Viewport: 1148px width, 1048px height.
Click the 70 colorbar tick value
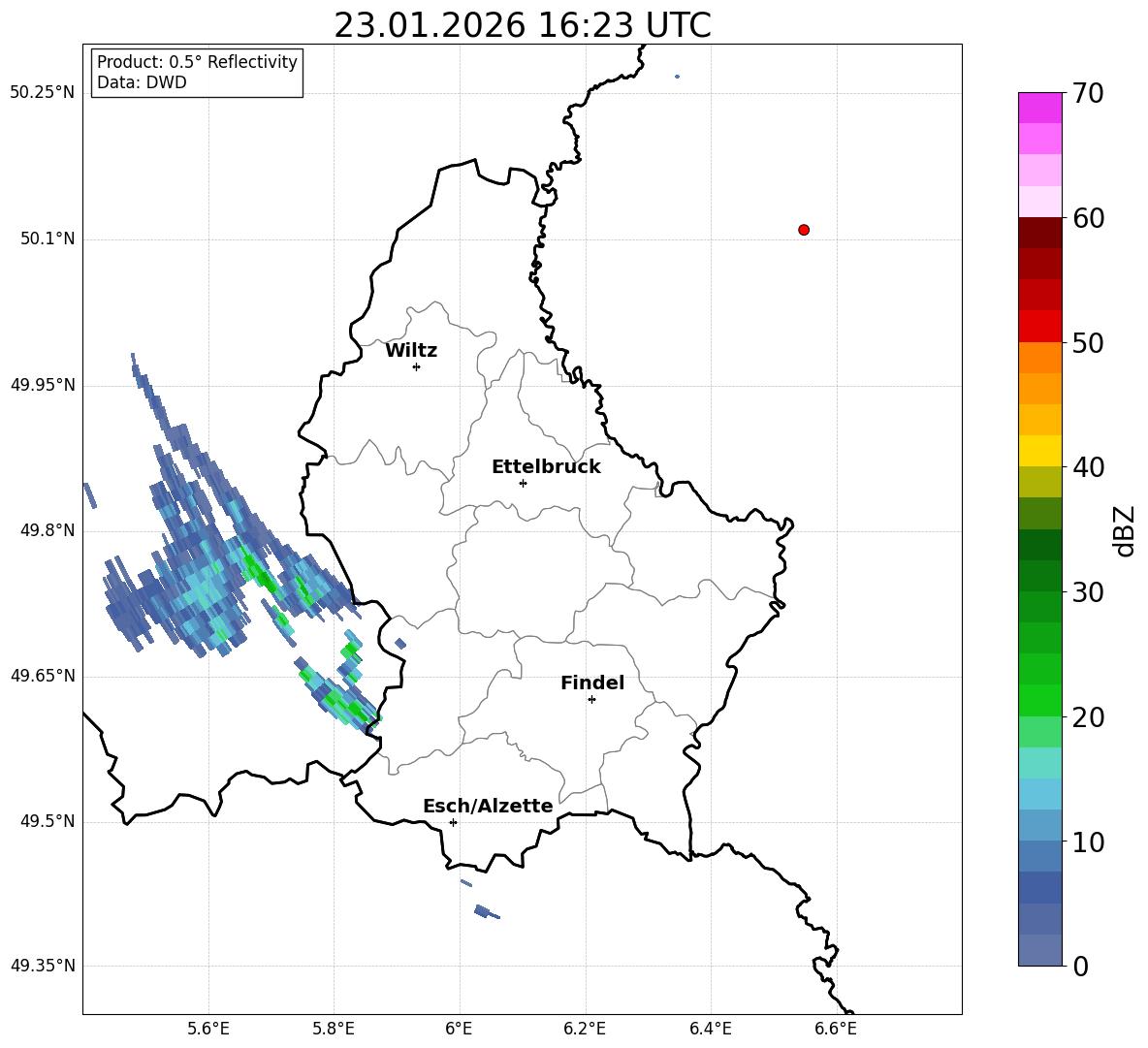(x=1088, y=93)
